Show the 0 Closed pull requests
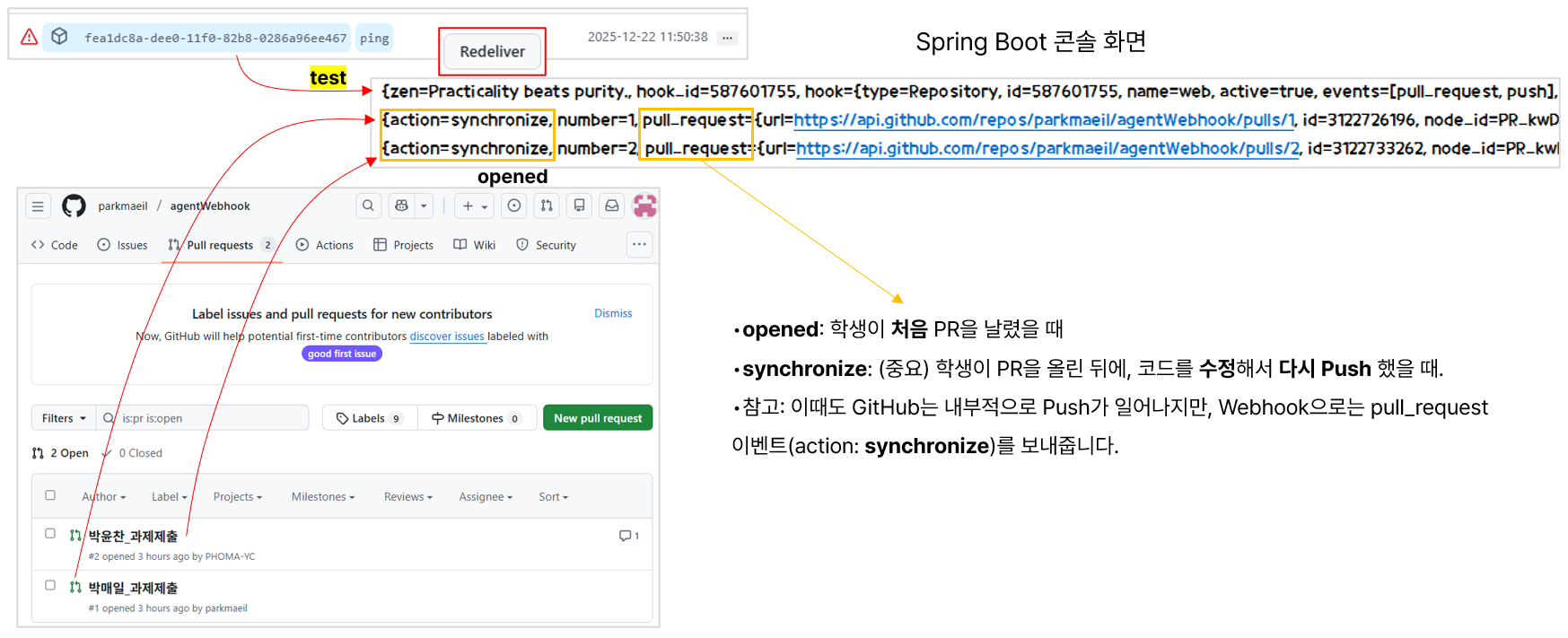The image size is (1568, 638). coord(133,453)
